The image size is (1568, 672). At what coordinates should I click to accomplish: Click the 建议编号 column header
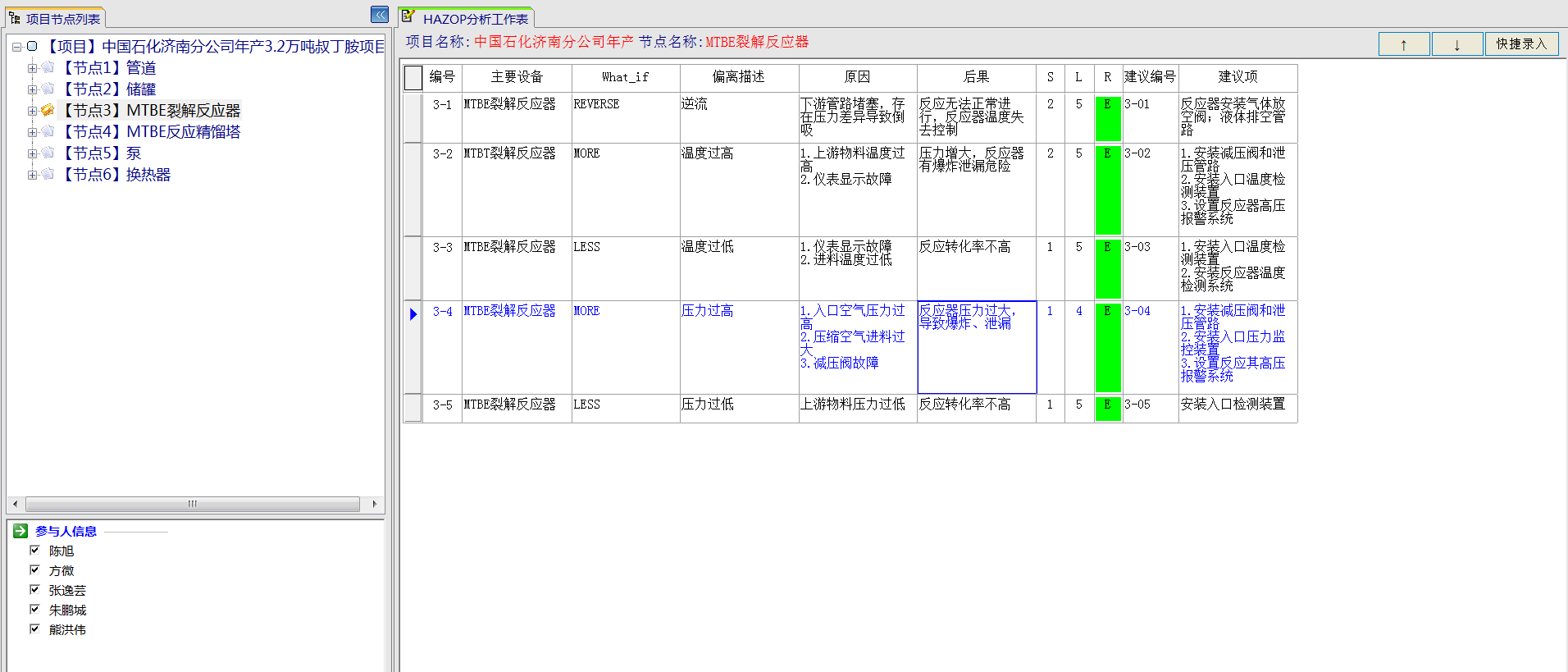[x=1151, y=78]
